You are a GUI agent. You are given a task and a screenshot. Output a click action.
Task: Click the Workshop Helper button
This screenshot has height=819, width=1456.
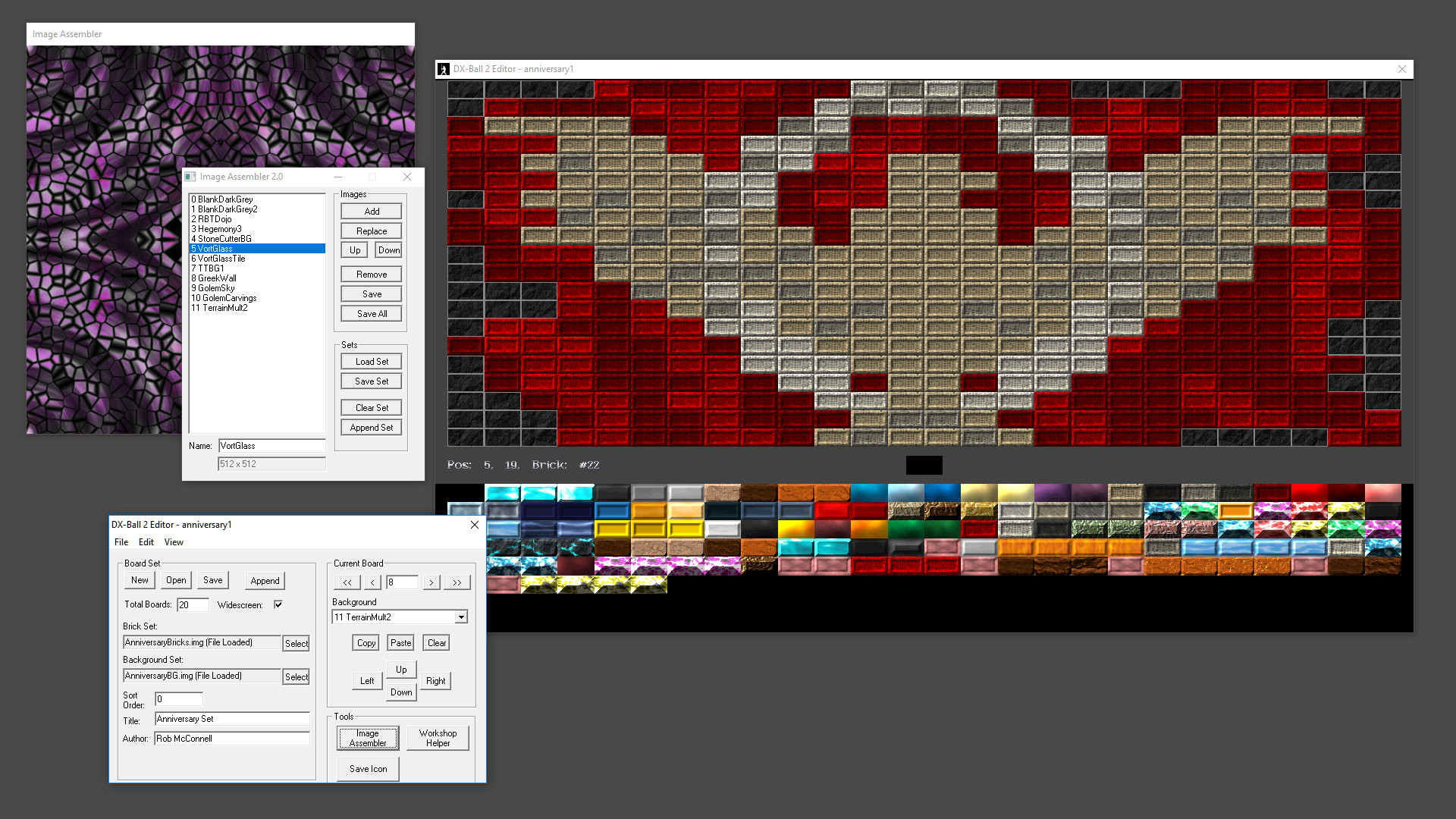coord(438,736)
